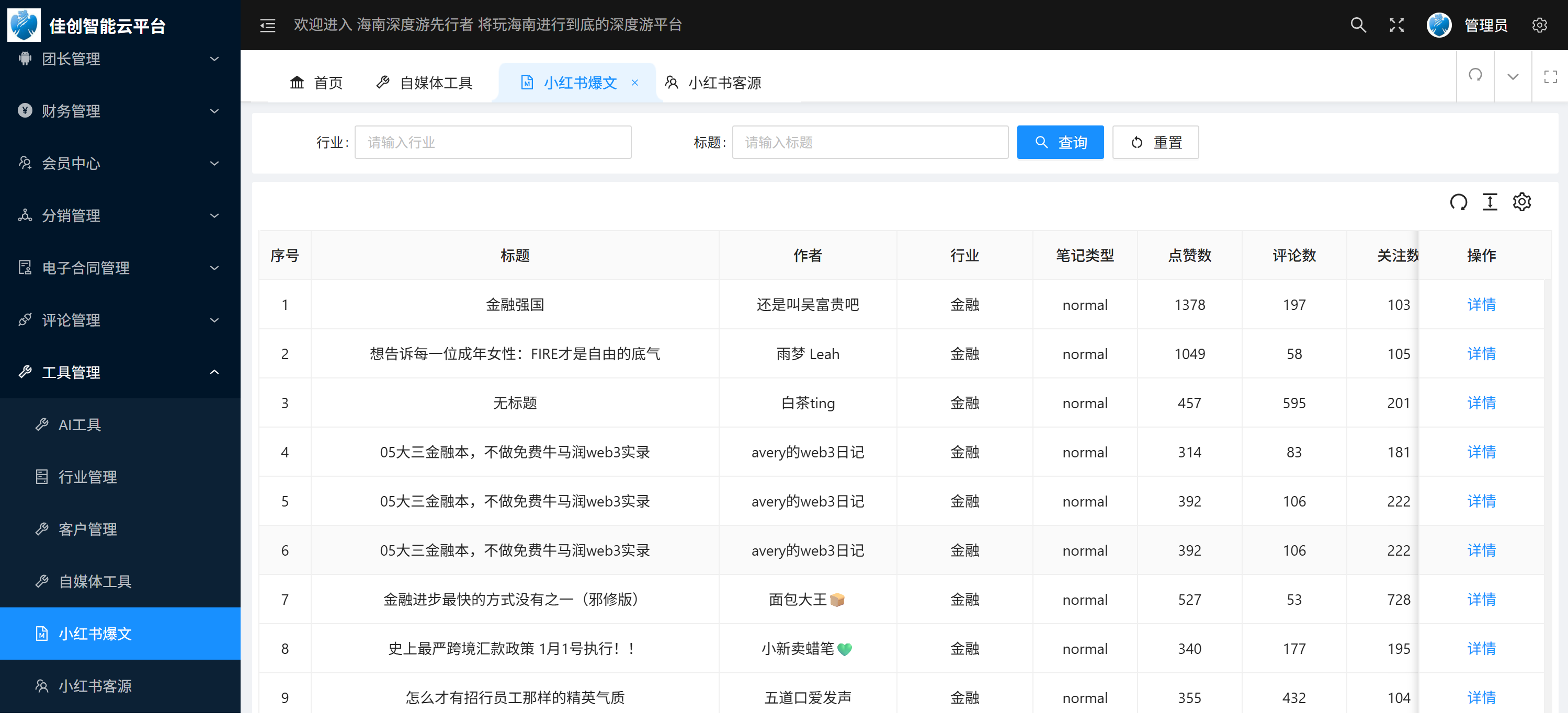The image size is (1568, 713).
Task: Maximize the content area with the corner-brackets icon
Action: (x=1550, y=77)
